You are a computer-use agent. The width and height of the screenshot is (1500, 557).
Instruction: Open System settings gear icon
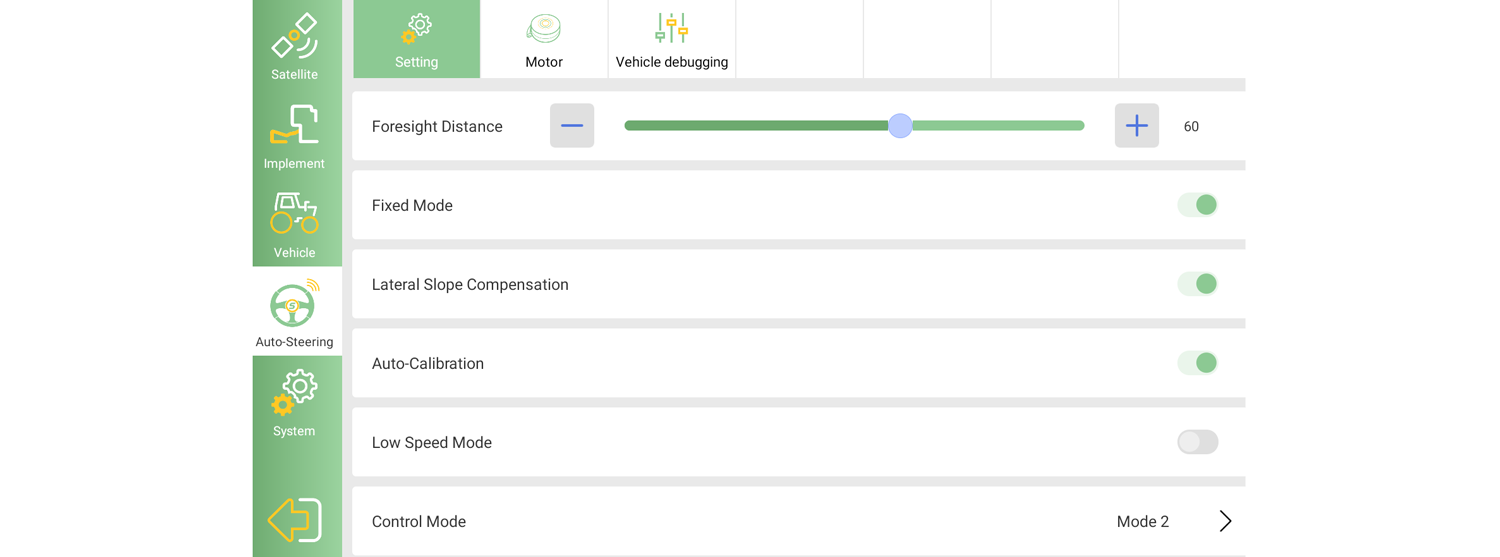click(294, 394)
